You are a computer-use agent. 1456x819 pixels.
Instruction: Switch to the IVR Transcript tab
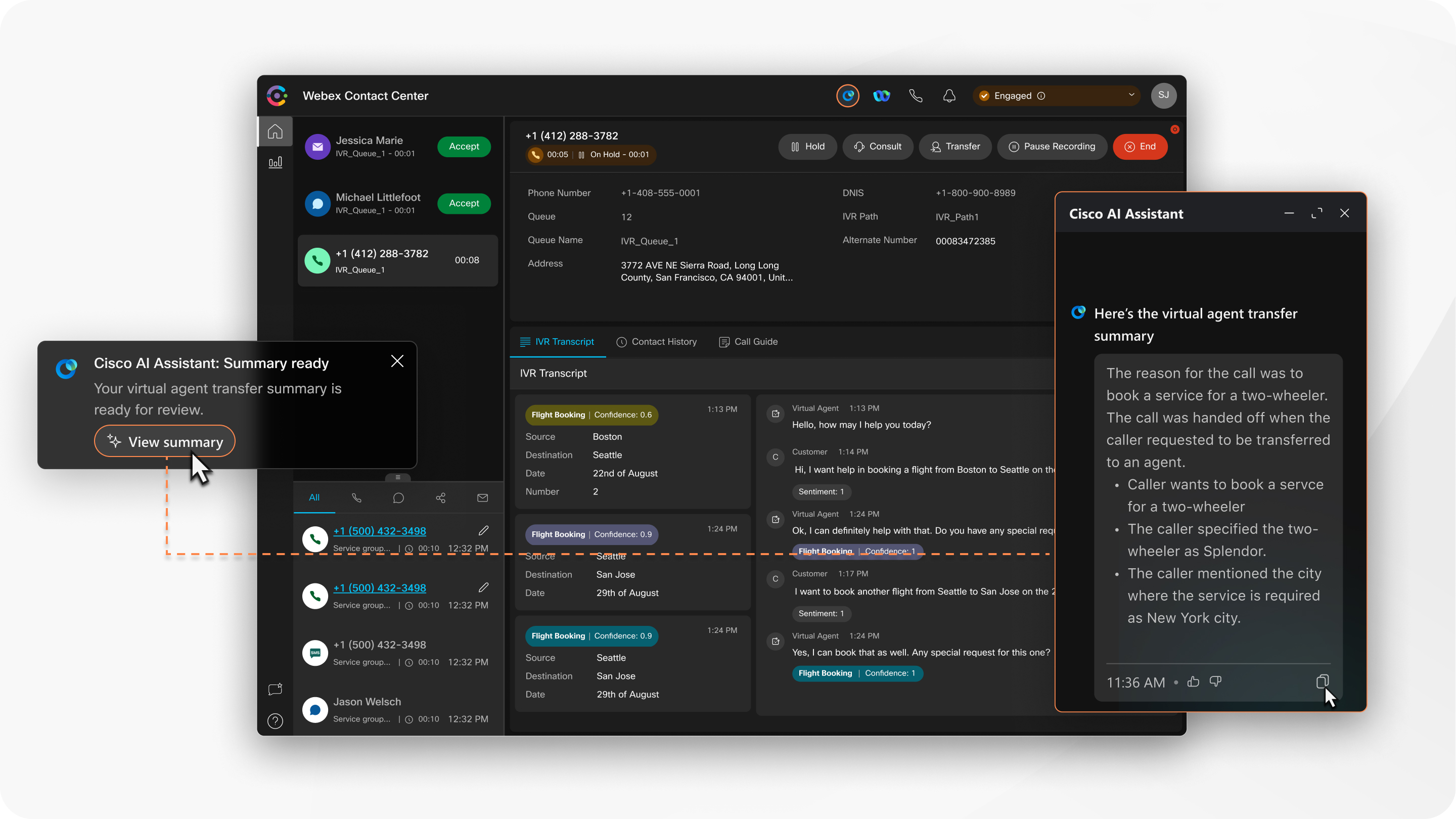coord(557,342)
